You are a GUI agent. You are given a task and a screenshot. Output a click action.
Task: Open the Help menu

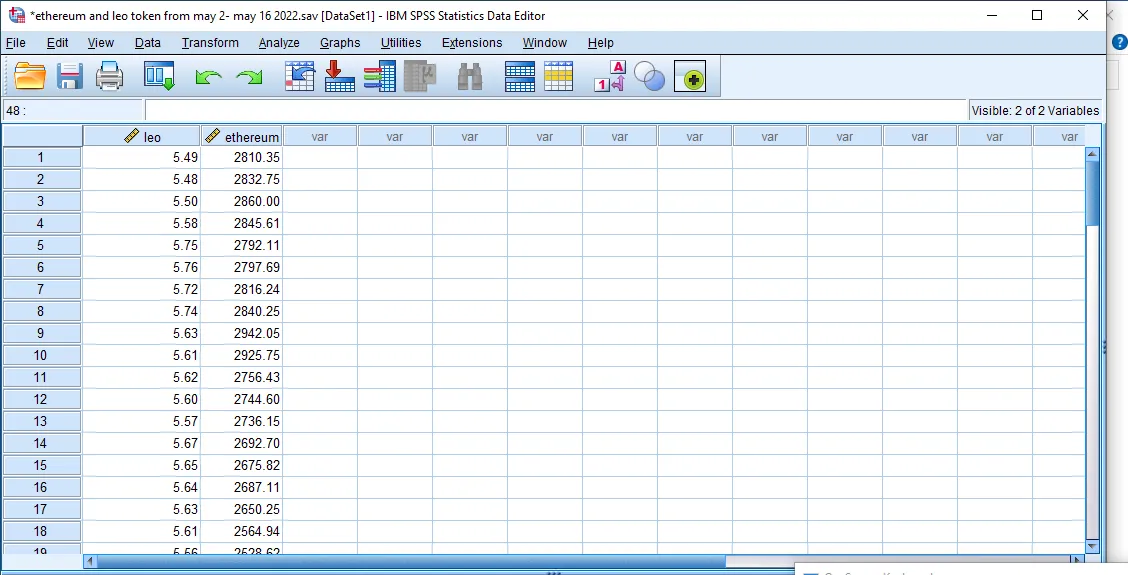(x=601, y=43)
